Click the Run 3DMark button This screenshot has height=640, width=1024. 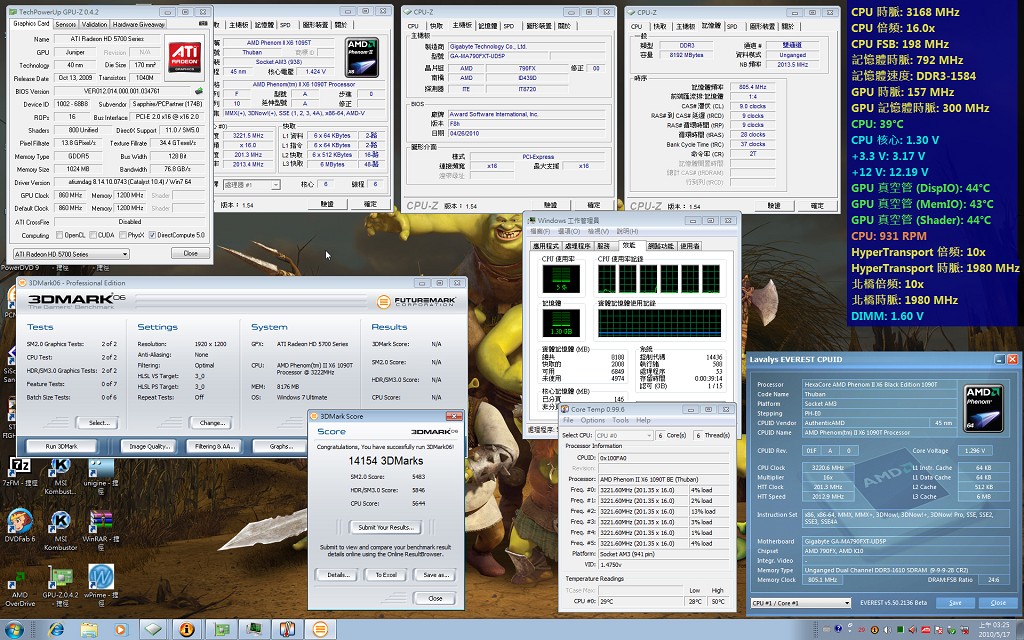(x=61, y=446)
